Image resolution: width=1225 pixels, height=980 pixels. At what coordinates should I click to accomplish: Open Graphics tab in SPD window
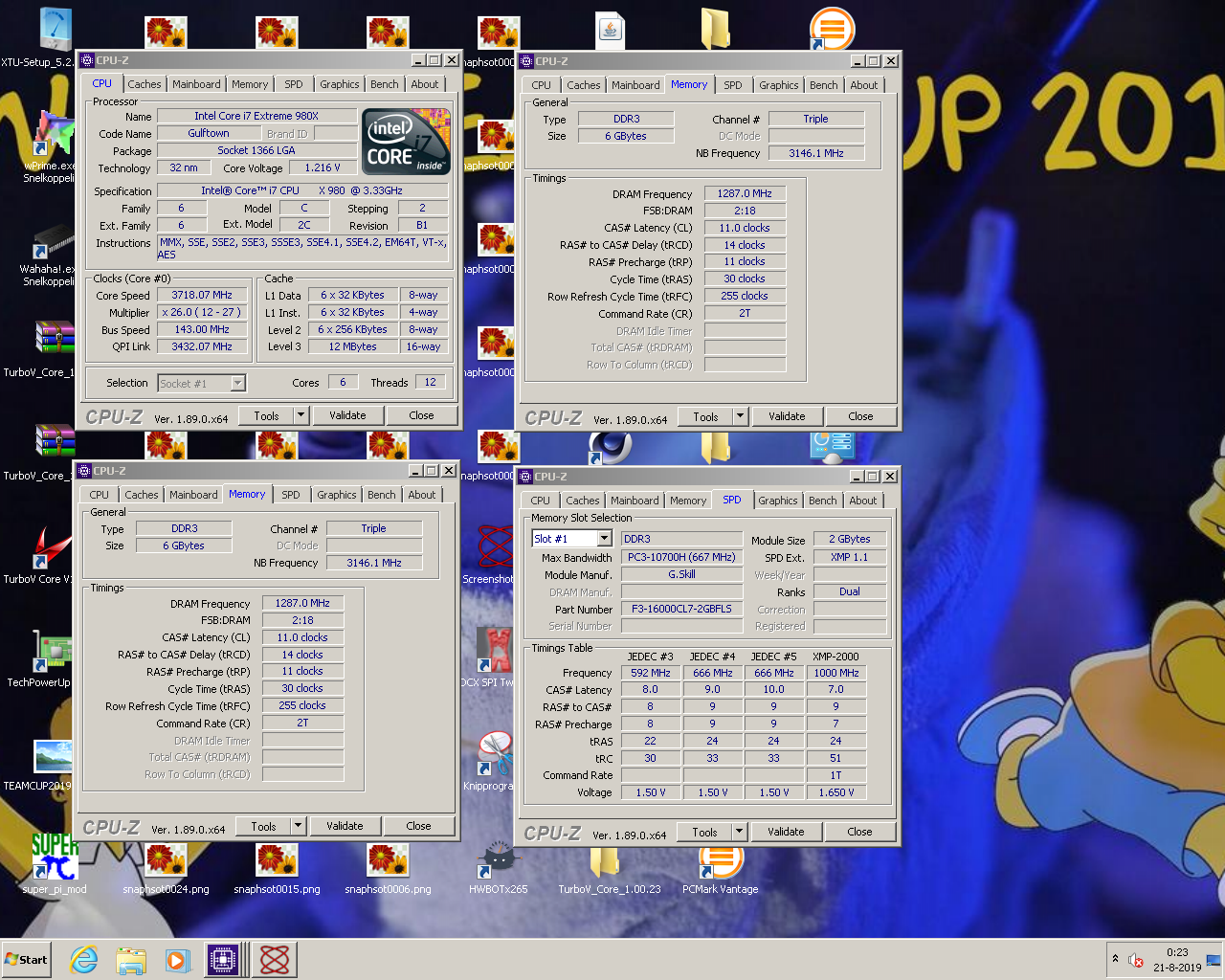778,501
